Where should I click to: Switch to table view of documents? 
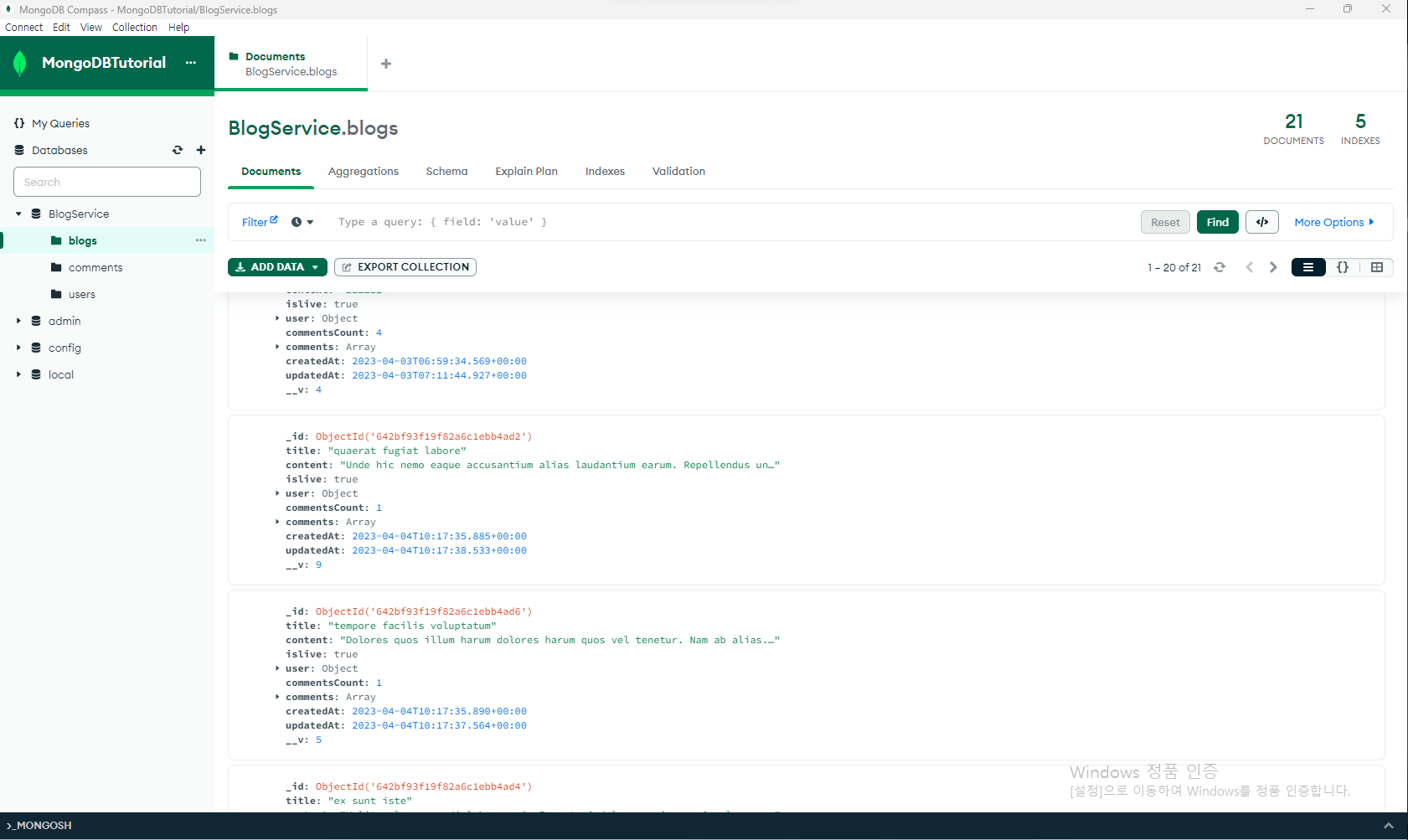point(1377,267)
